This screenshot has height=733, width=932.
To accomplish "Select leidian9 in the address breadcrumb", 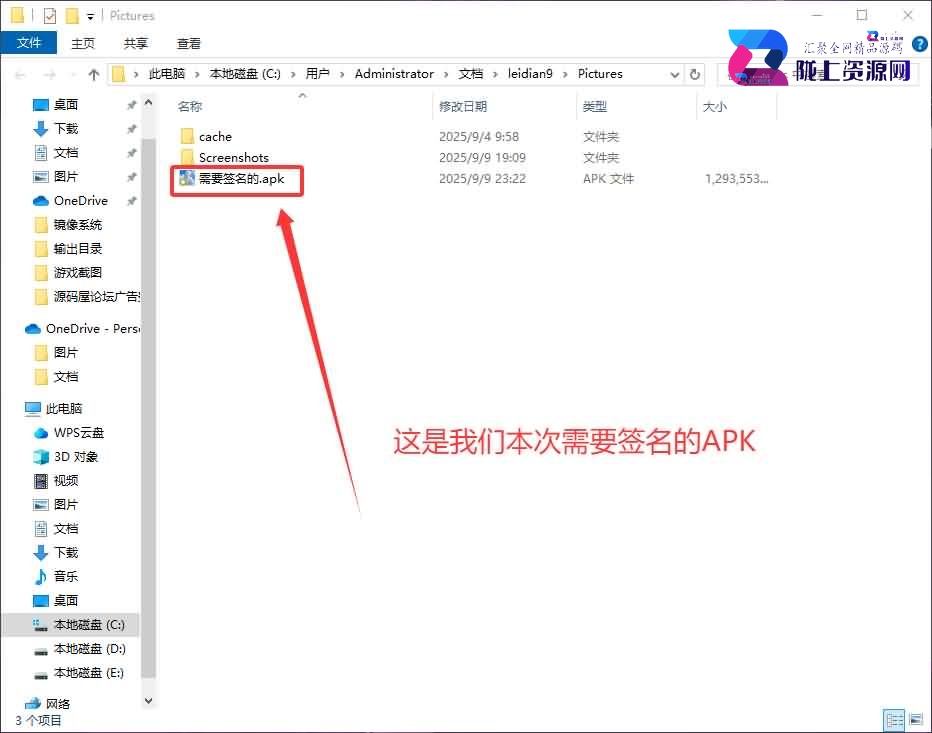I will coord(530,74).
